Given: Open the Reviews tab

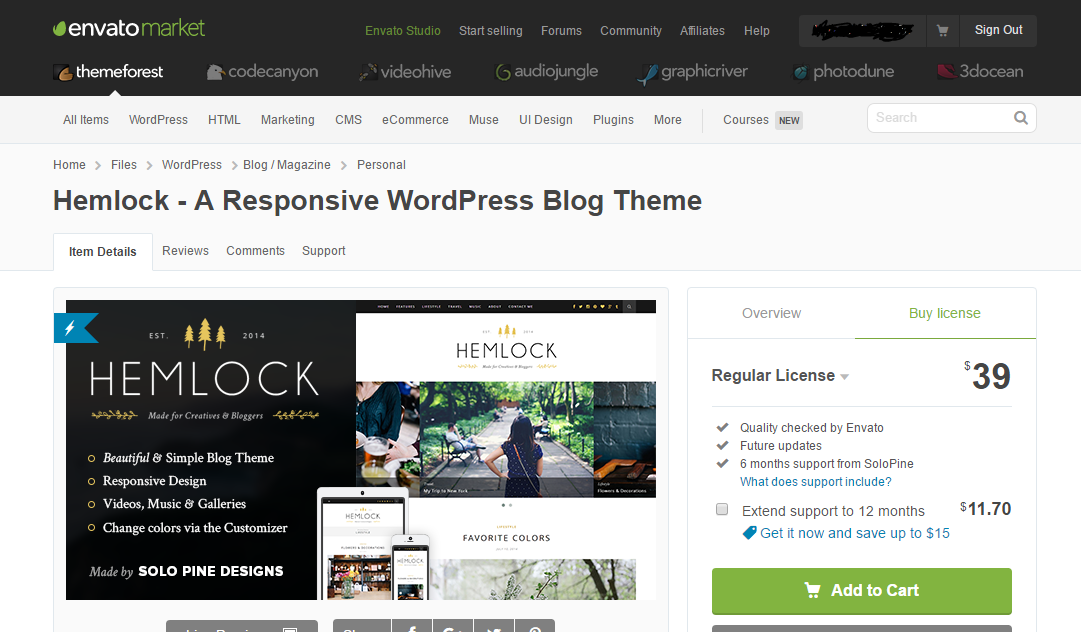Looking at the screenshot, I should [185, 251].
